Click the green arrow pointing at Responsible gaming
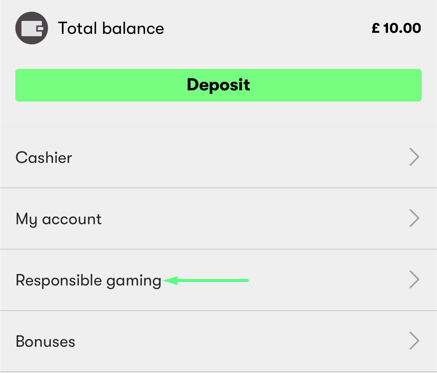 [x=206, y=280]
